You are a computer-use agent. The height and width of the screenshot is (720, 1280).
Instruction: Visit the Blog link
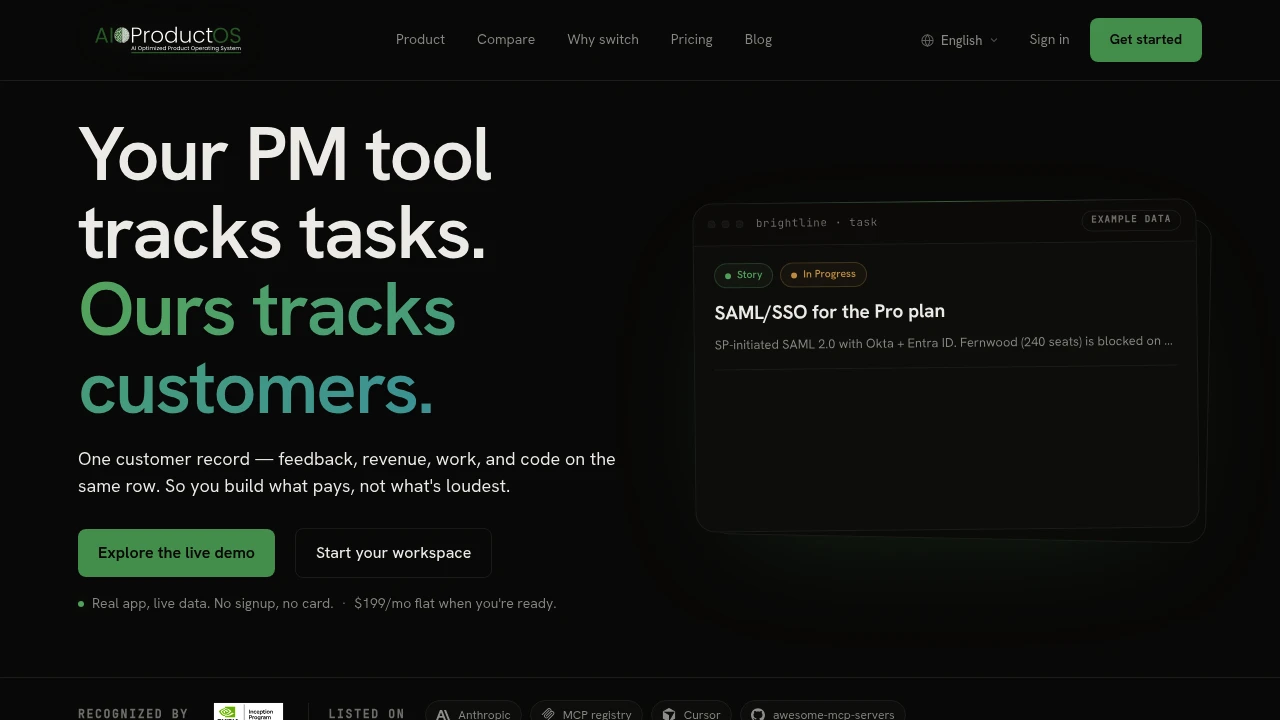click(x=758, y=40)
